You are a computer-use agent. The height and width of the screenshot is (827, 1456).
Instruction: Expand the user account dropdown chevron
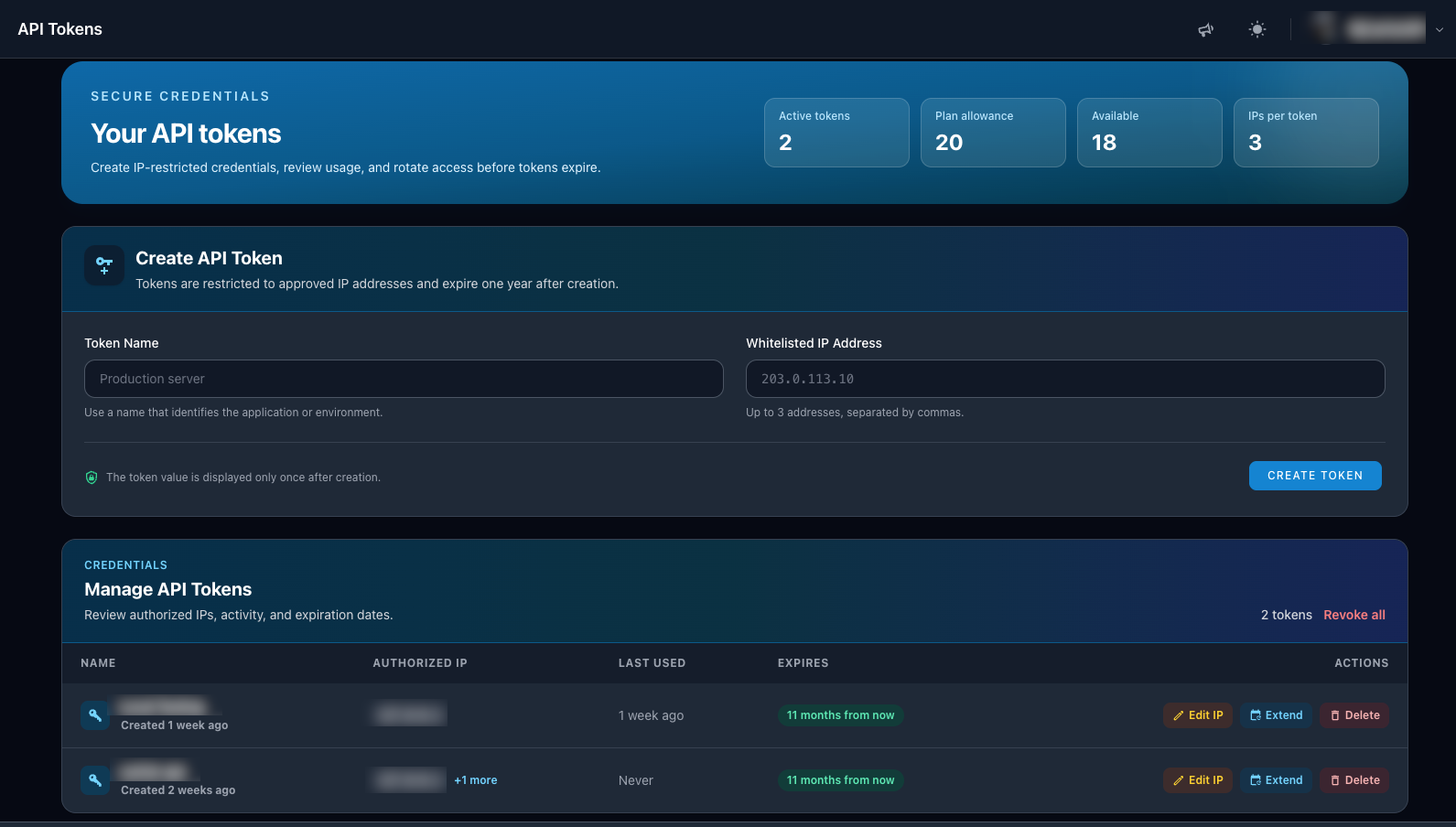pos(1440,29)
